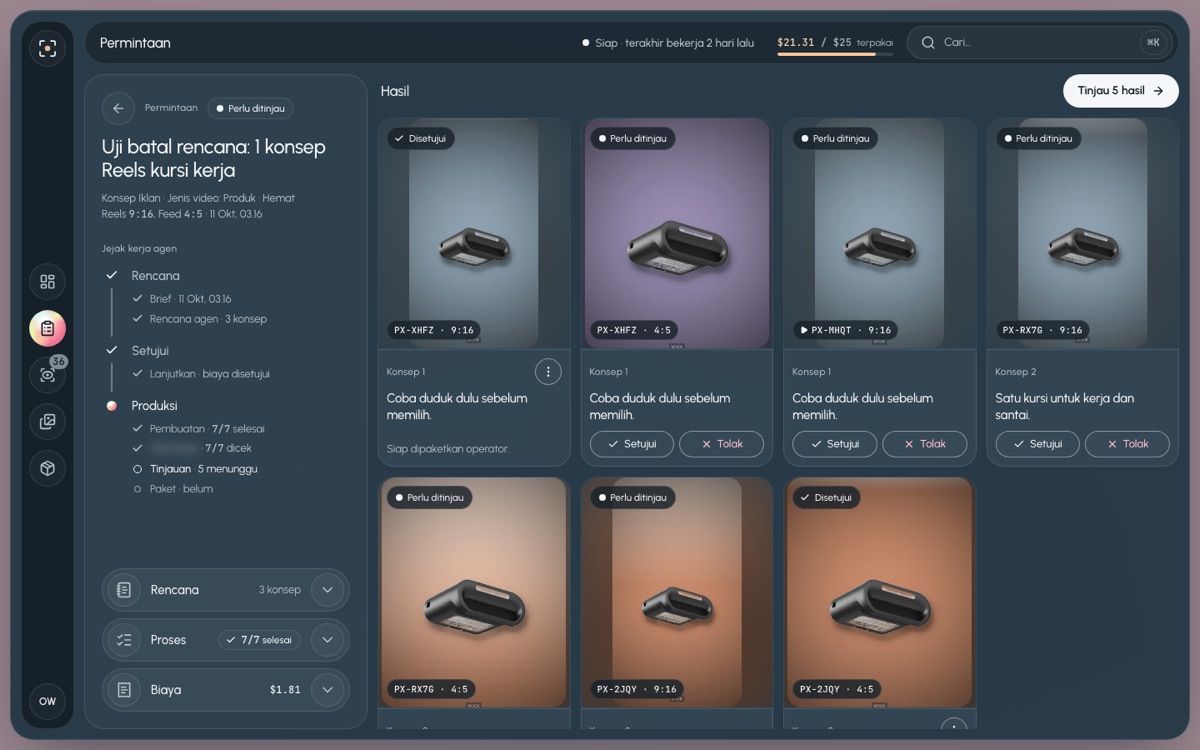Expand the Rencana panel chevron
The image size is (1200, 750).
[x=327, y=590]
